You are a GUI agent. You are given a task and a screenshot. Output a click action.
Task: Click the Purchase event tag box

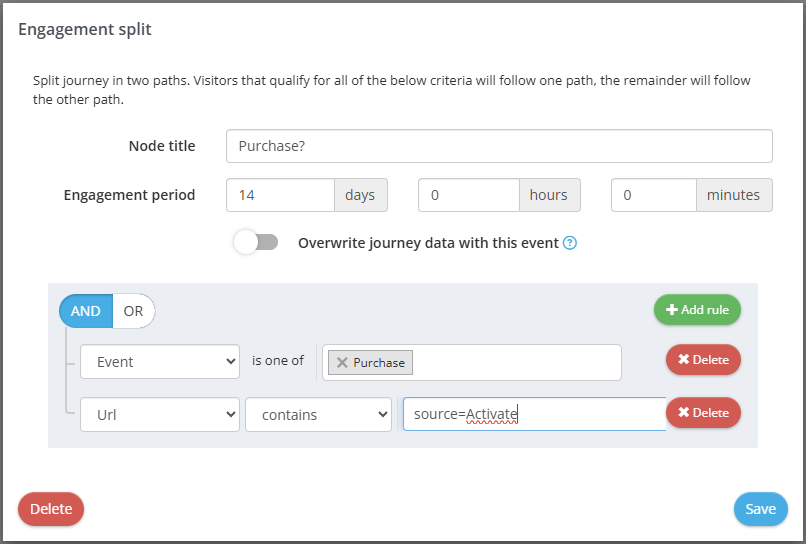515,362
